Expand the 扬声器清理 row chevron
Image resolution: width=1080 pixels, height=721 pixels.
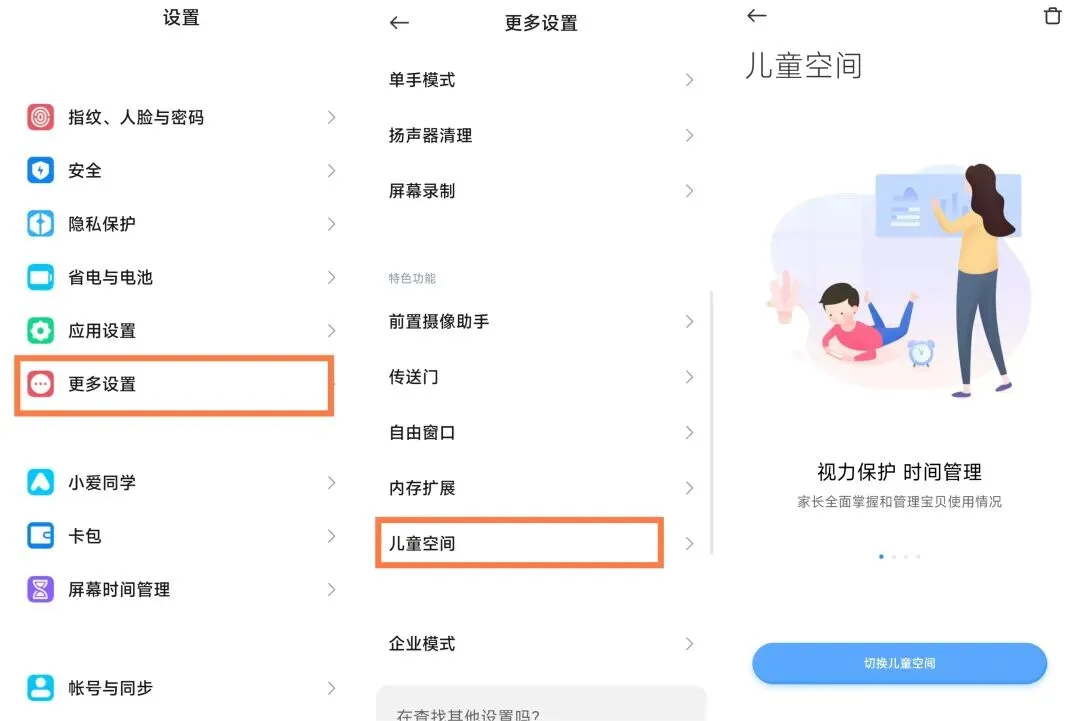coord(689,136)
